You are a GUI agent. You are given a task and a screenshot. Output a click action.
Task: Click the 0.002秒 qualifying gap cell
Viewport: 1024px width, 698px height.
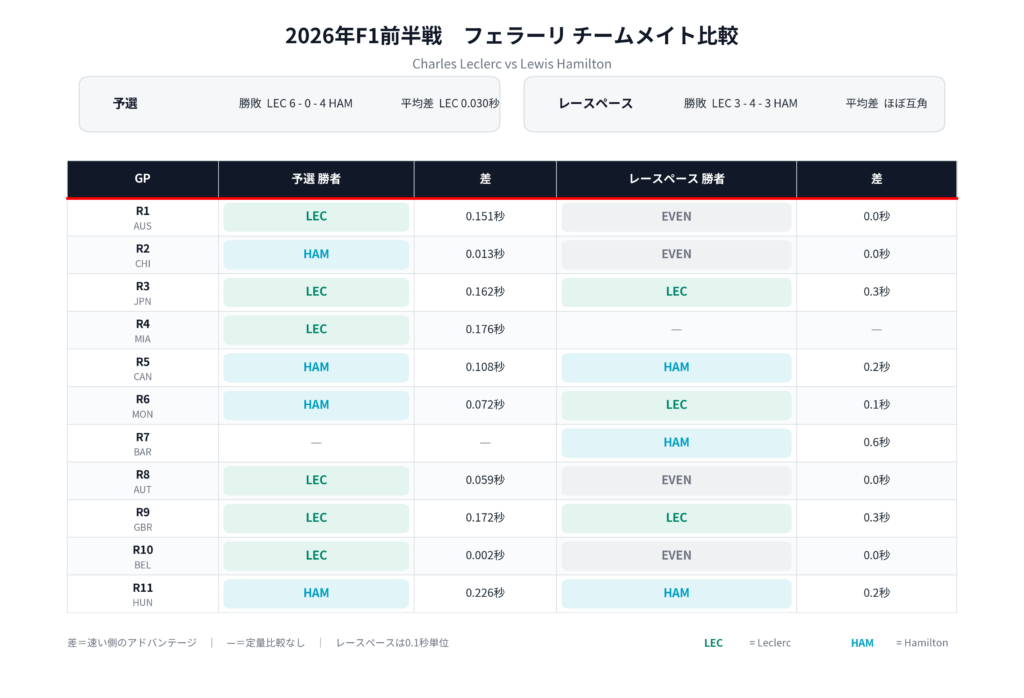pyautogui.click(x=485, y=556)
